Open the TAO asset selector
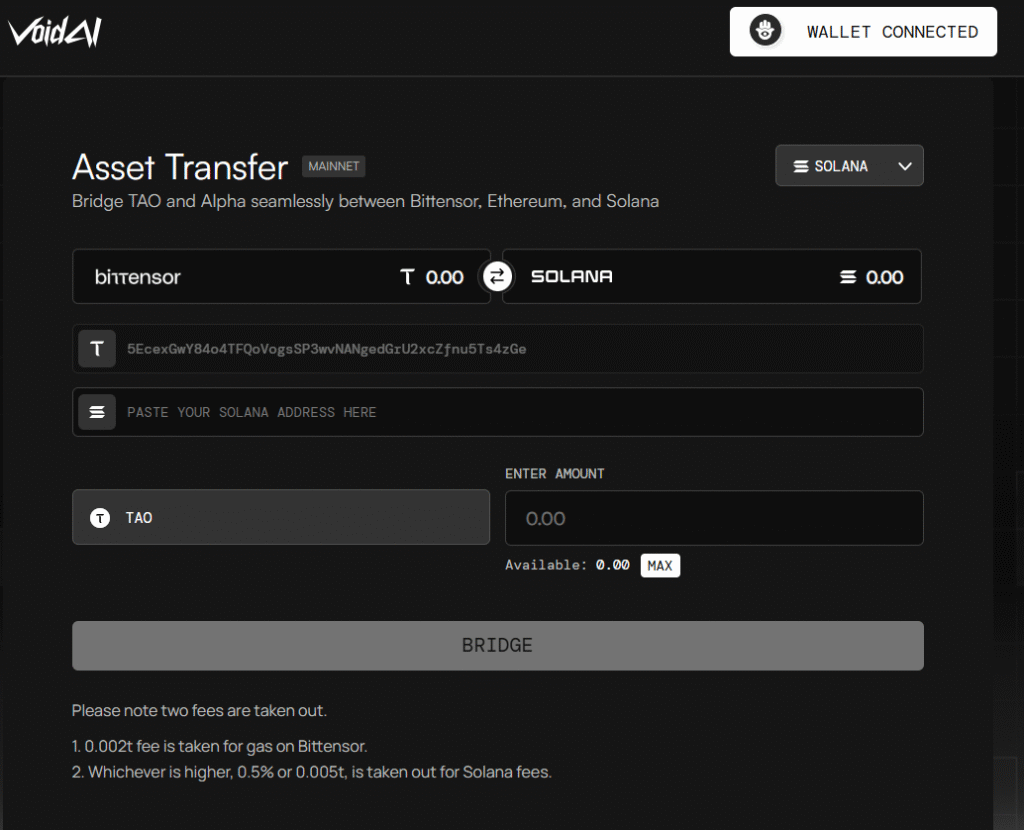1024x830 pixels. tap(281, 518)
